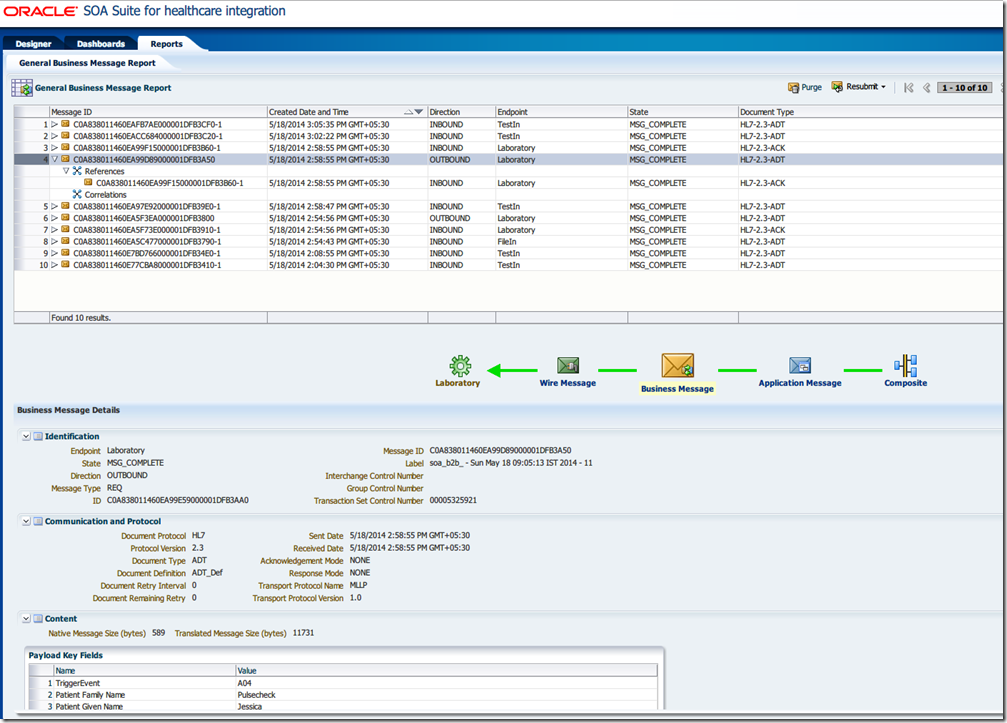Click envelope icon of row 10 message
Viewport: 1007px width, 723px height.
click(x=65, y=264)
